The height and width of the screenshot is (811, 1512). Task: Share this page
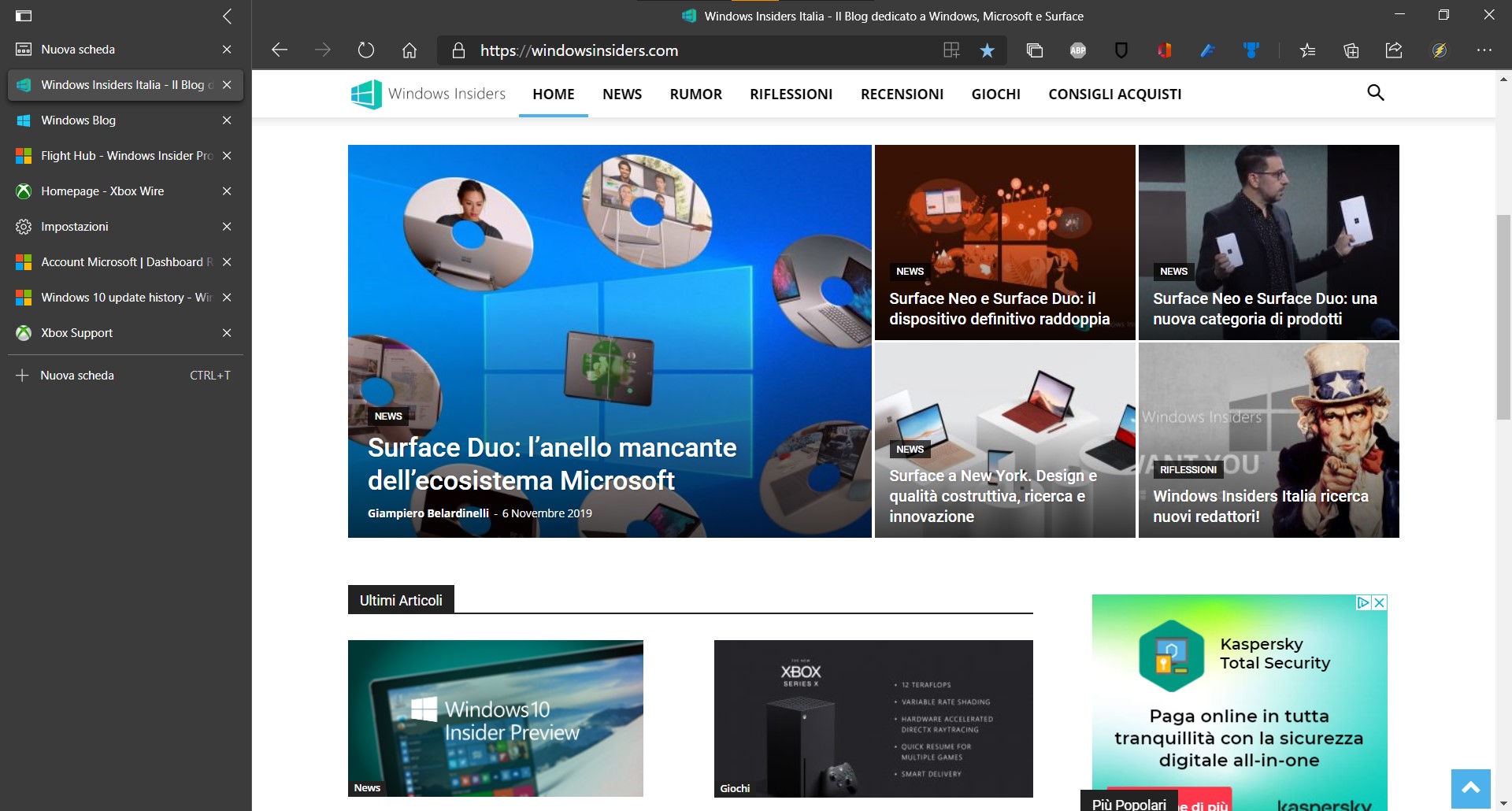[1394, 50]
